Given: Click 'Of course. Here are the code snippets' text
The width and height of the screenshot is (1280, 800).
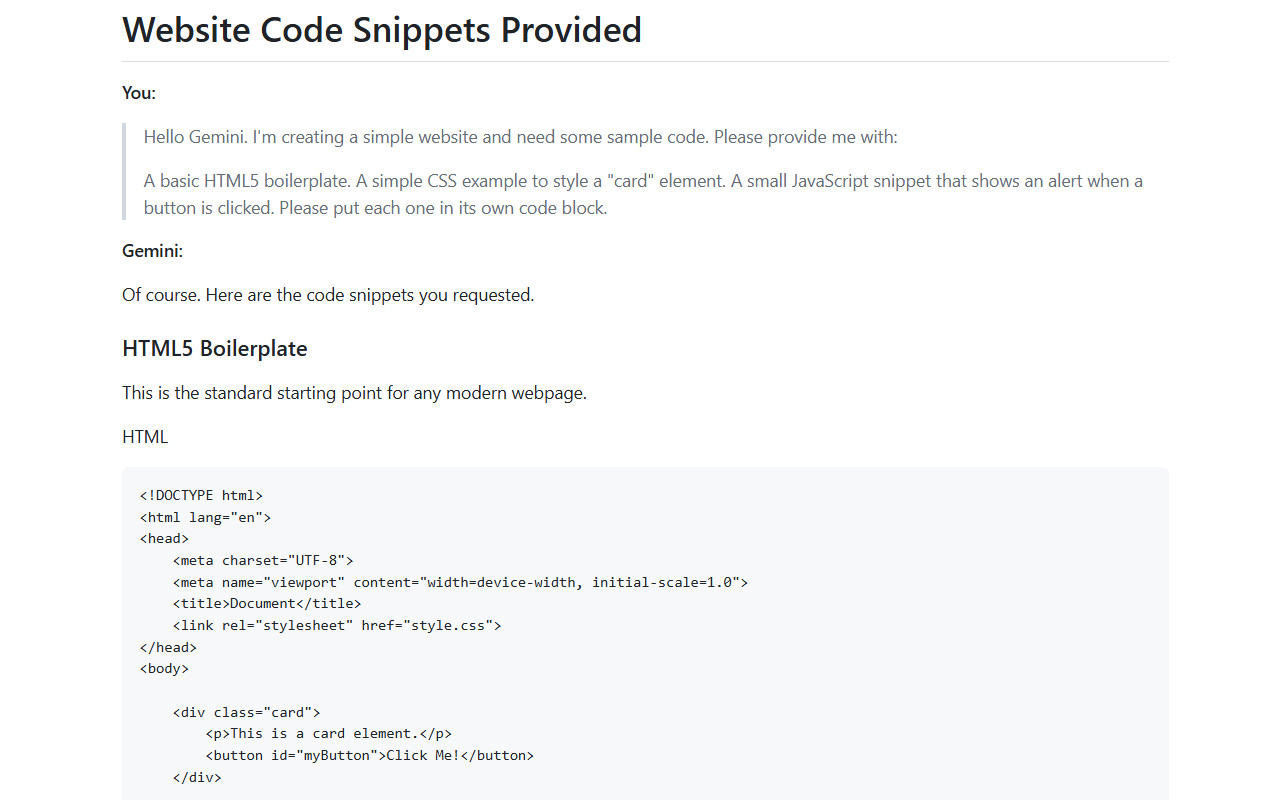Looking at the screenshot, I should [328, 295].
